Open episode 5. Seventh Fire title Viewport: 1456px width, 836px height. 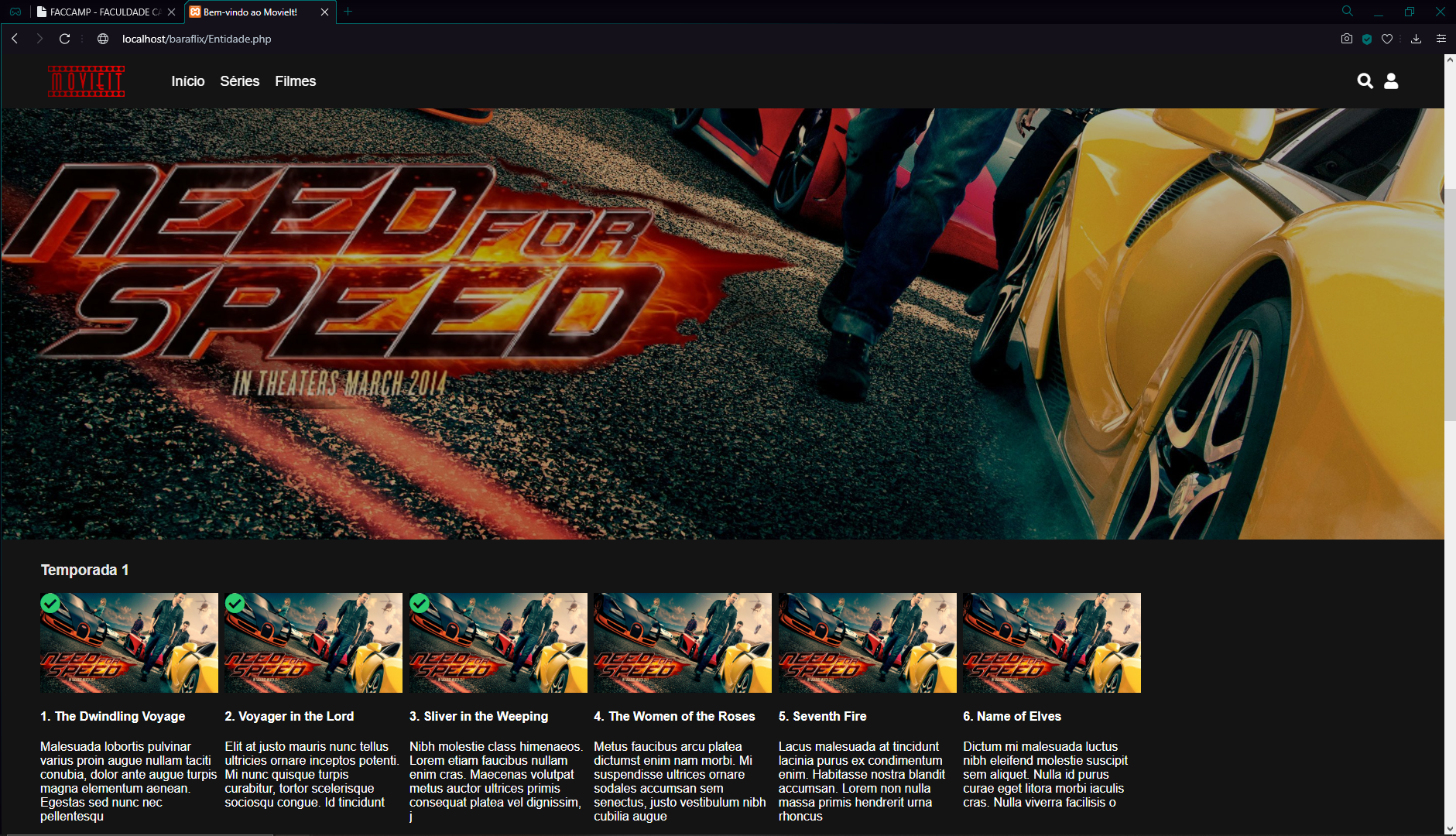pos(823,717)
